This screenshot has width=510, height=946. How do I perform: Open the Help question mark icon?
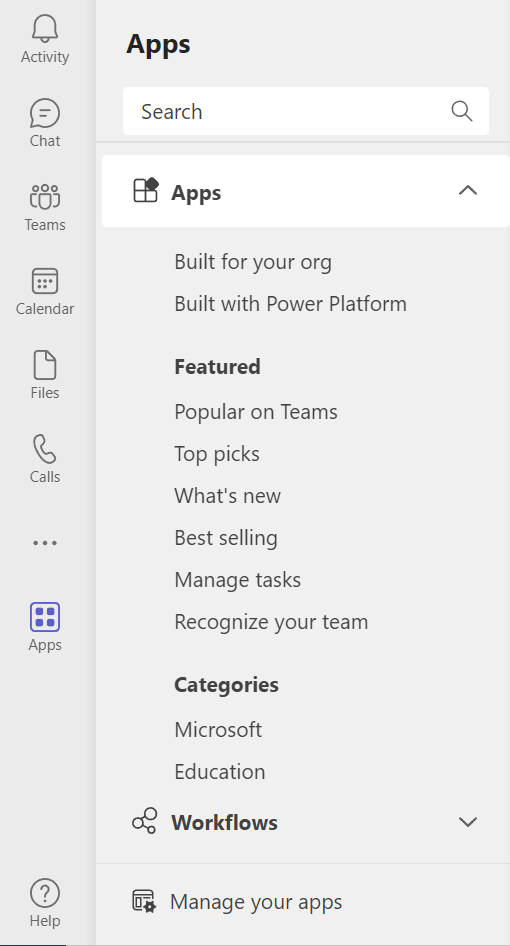[x=45, y=894]
